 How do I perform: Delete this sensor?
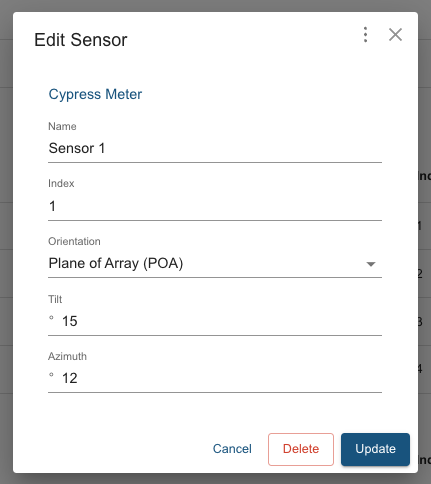pyautogui.click(x=301, y=449)
